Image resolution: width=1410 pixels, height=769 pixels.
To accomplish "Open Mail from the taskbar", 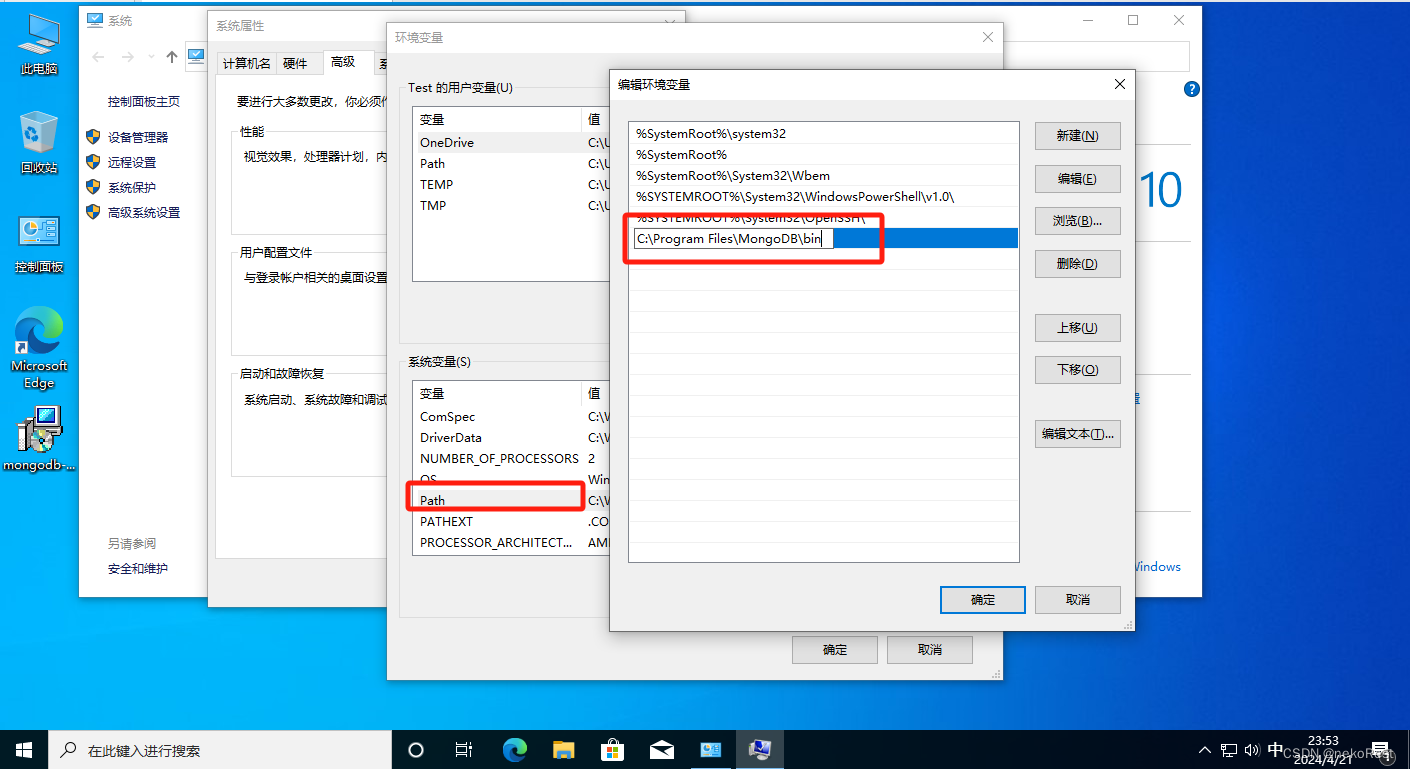I will pos(661,749).
